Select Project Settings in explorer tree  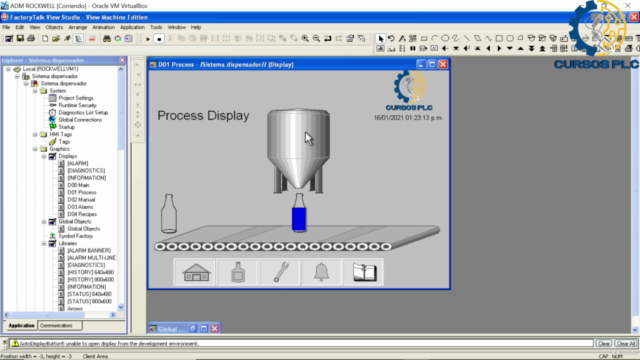click(76, 98)
